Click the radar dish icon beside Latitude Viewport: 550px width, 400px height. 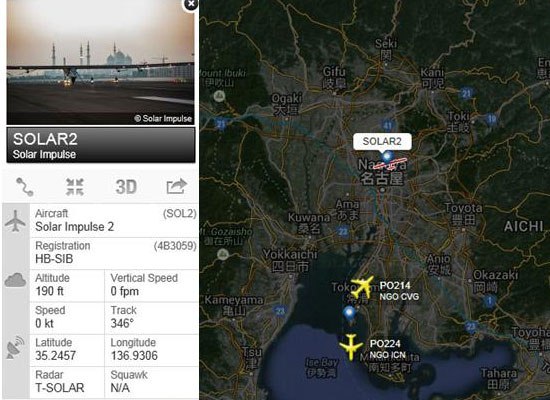point(15,347)
